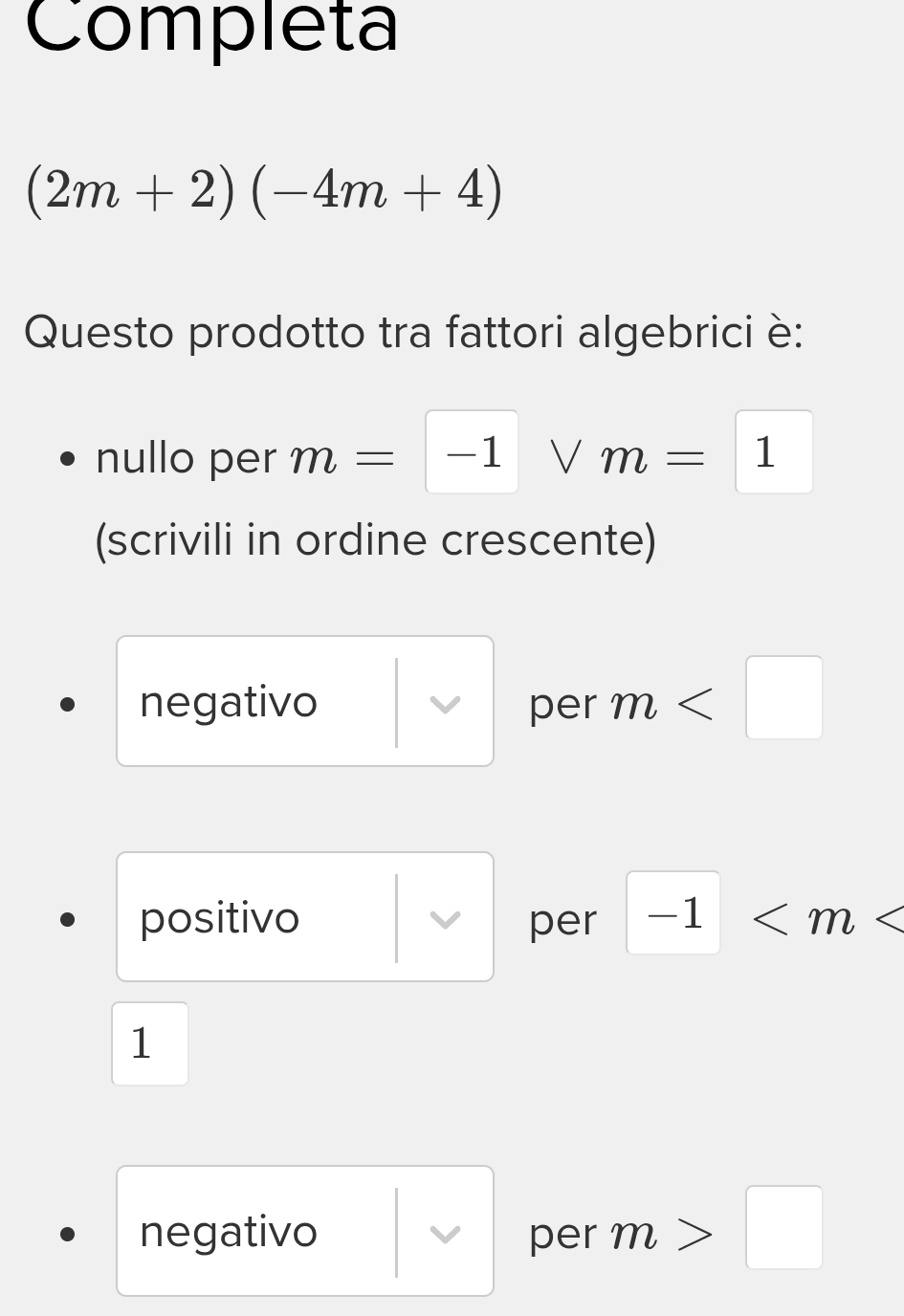Click the second zero input containing 1
Viewport: 904px width, 1316px height.
tap(773, 452)
